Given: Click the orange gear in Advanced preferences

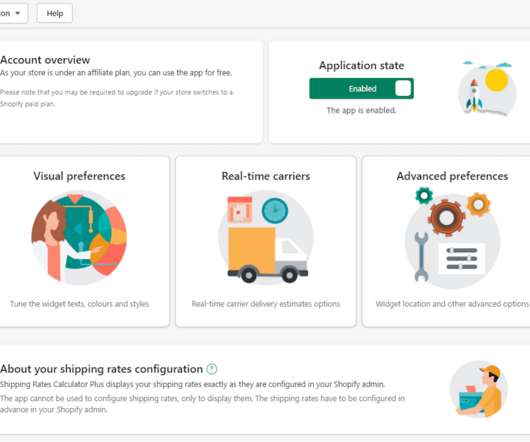Looking at the screenshot, I should tap(478, 204).
